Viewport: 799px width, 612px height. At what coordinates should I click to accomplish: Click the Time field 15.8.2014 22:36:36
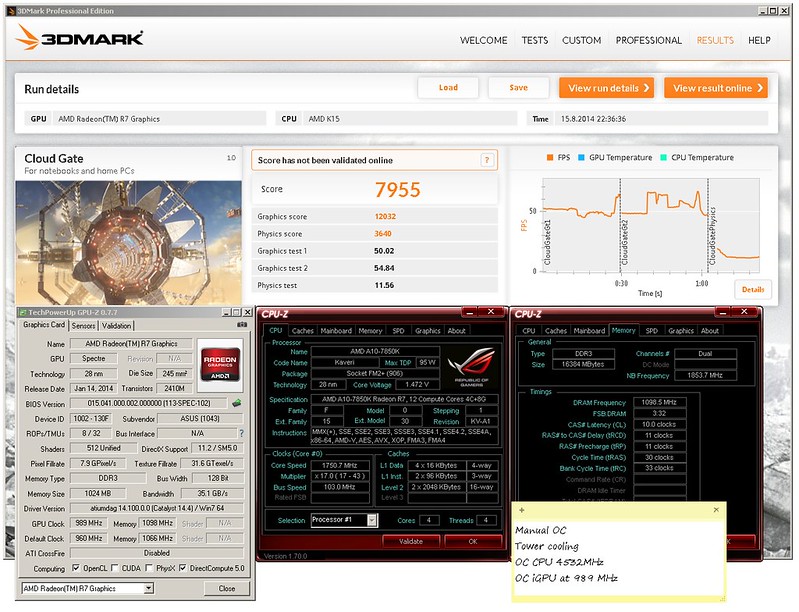[x=661, y=119]
